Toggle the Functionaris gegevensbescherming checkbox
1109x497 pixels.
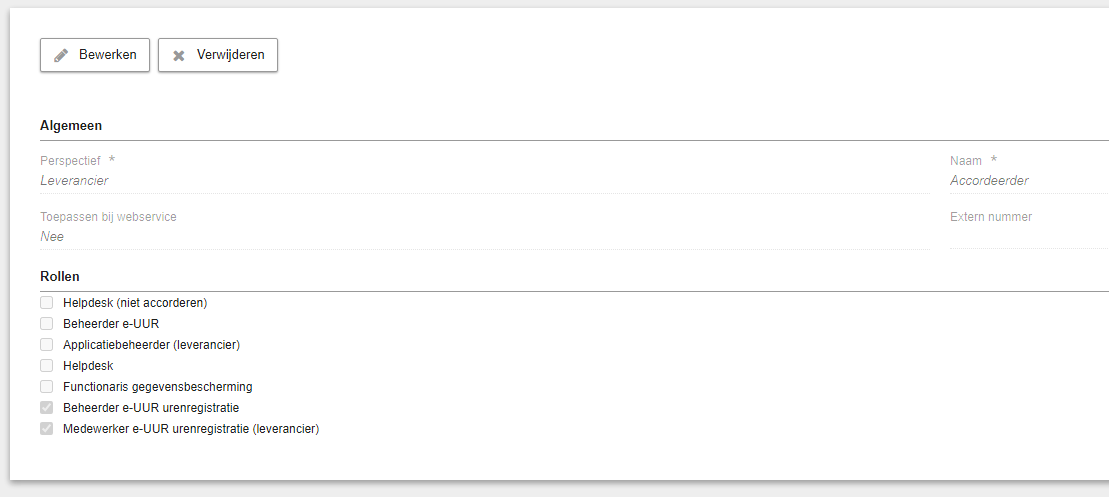(x=47, y=387)
